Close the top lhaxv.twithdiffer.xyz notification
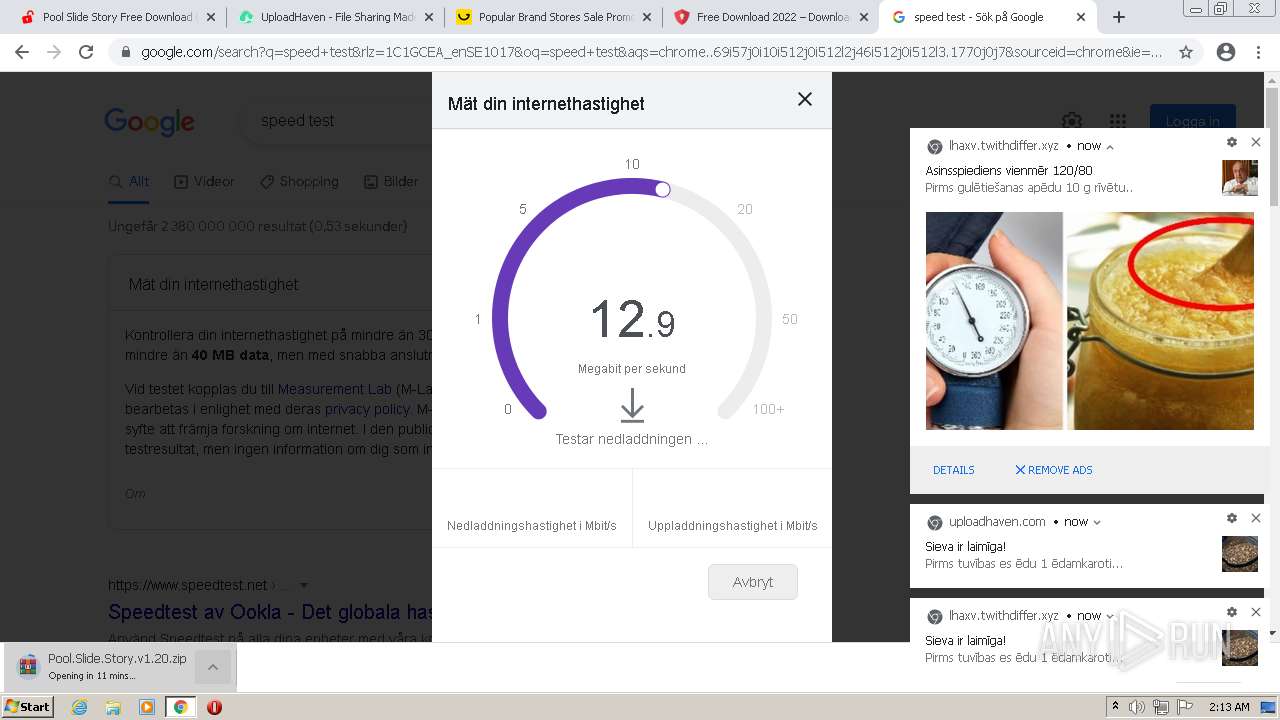The height and width of the screenshot is (720, 1280). point(1256,143)
